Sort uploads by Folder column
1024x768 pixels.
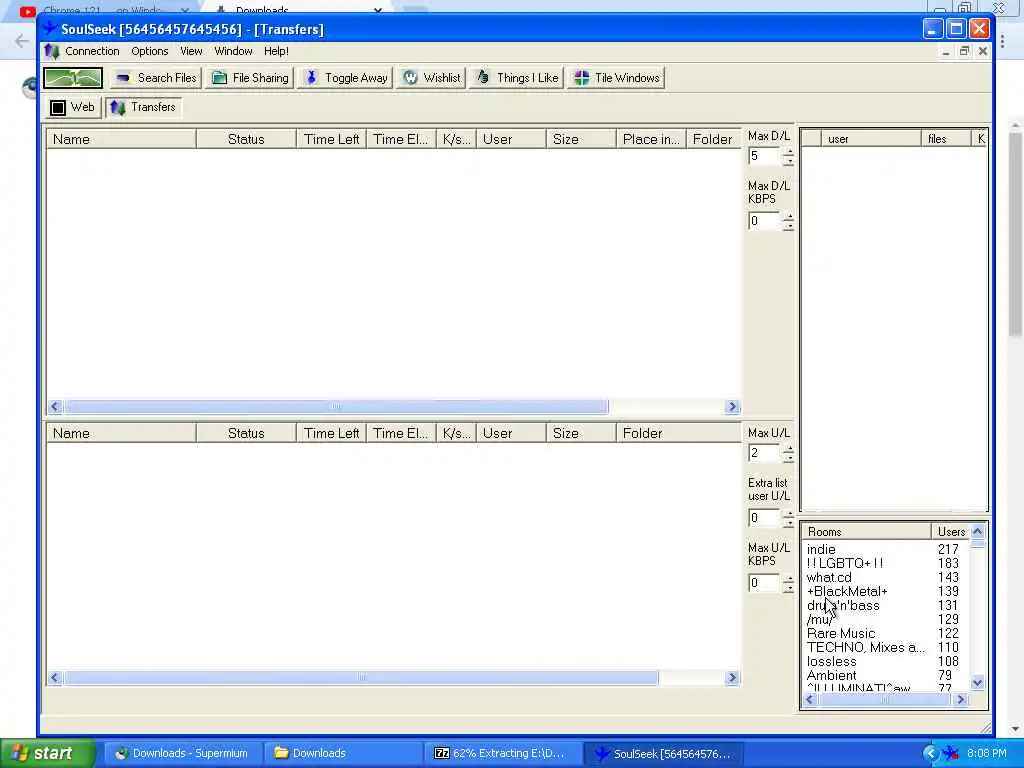click(x=678, y=433)
